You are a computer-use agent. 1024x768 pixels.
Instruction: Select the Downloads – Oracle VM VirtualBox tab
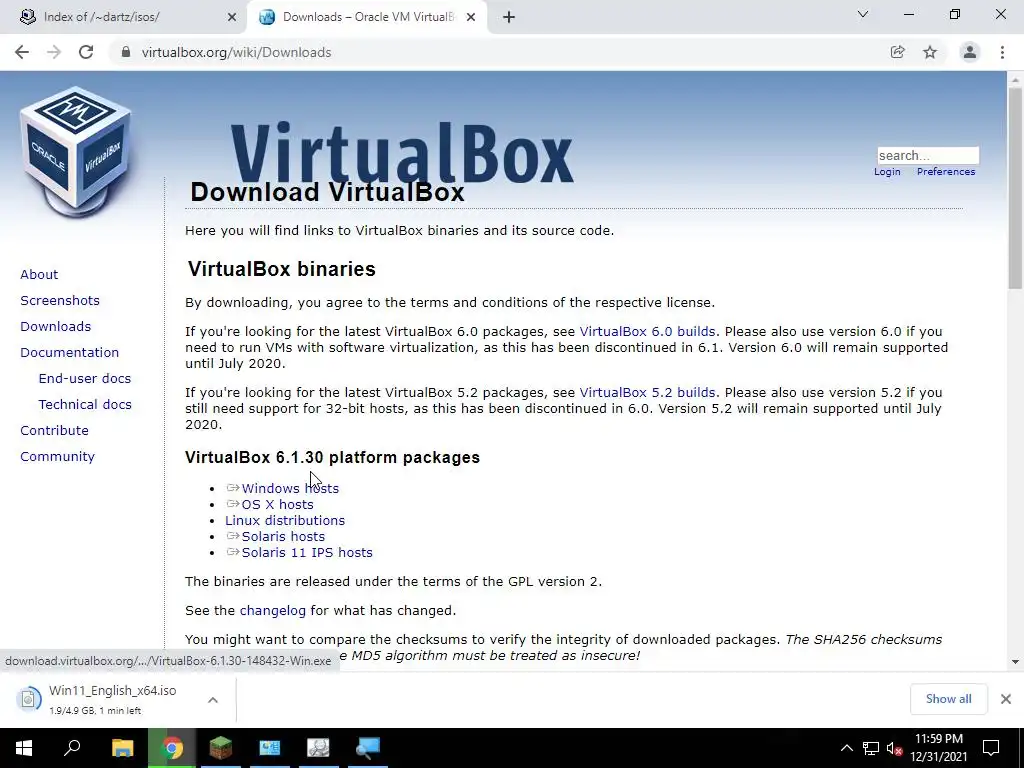pyautogui.click(x=366, y=18)
